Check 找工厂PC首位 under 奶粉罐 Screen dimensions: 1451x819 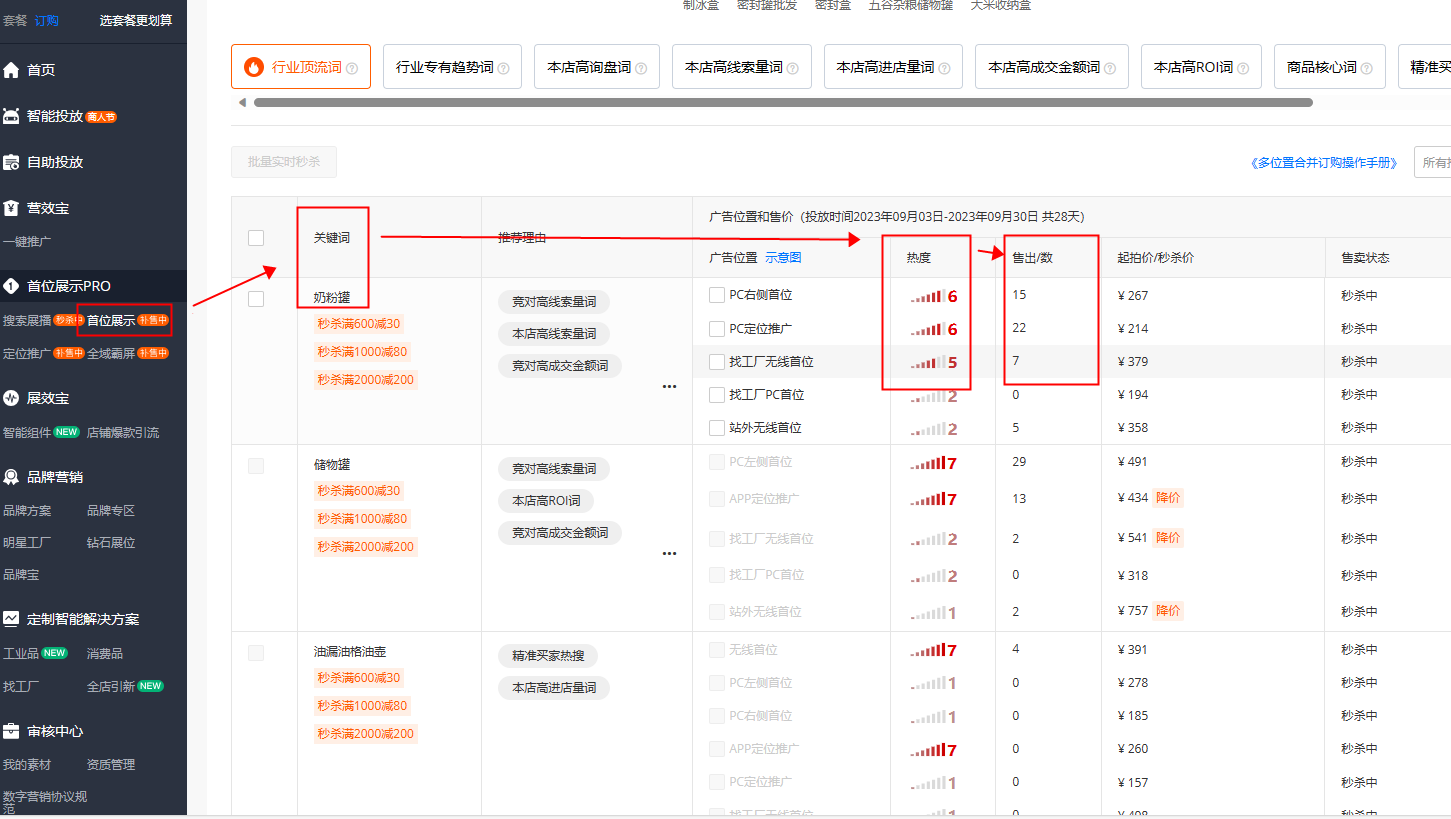[716, 395]
